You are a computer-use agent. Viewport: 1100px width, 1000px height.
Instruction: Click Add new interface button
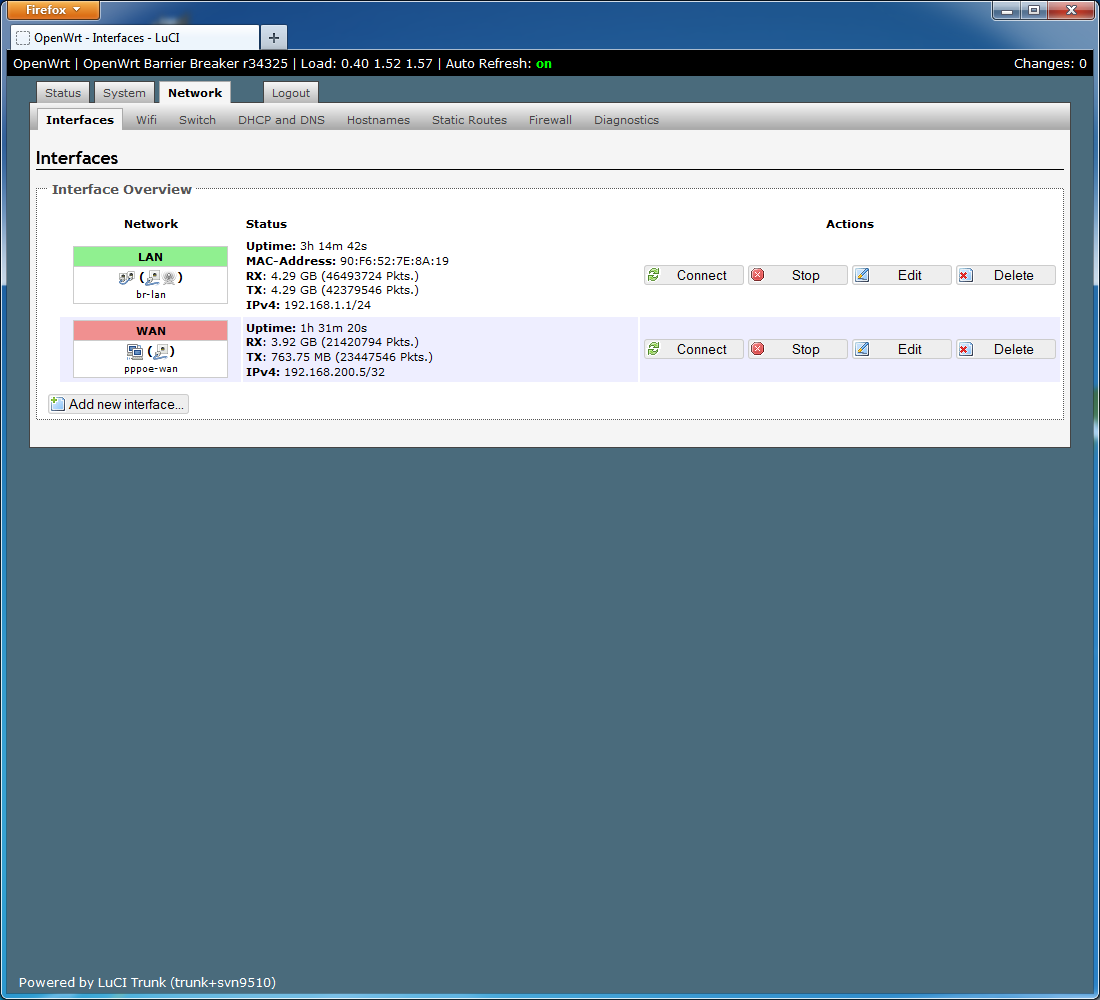[118, 404]
